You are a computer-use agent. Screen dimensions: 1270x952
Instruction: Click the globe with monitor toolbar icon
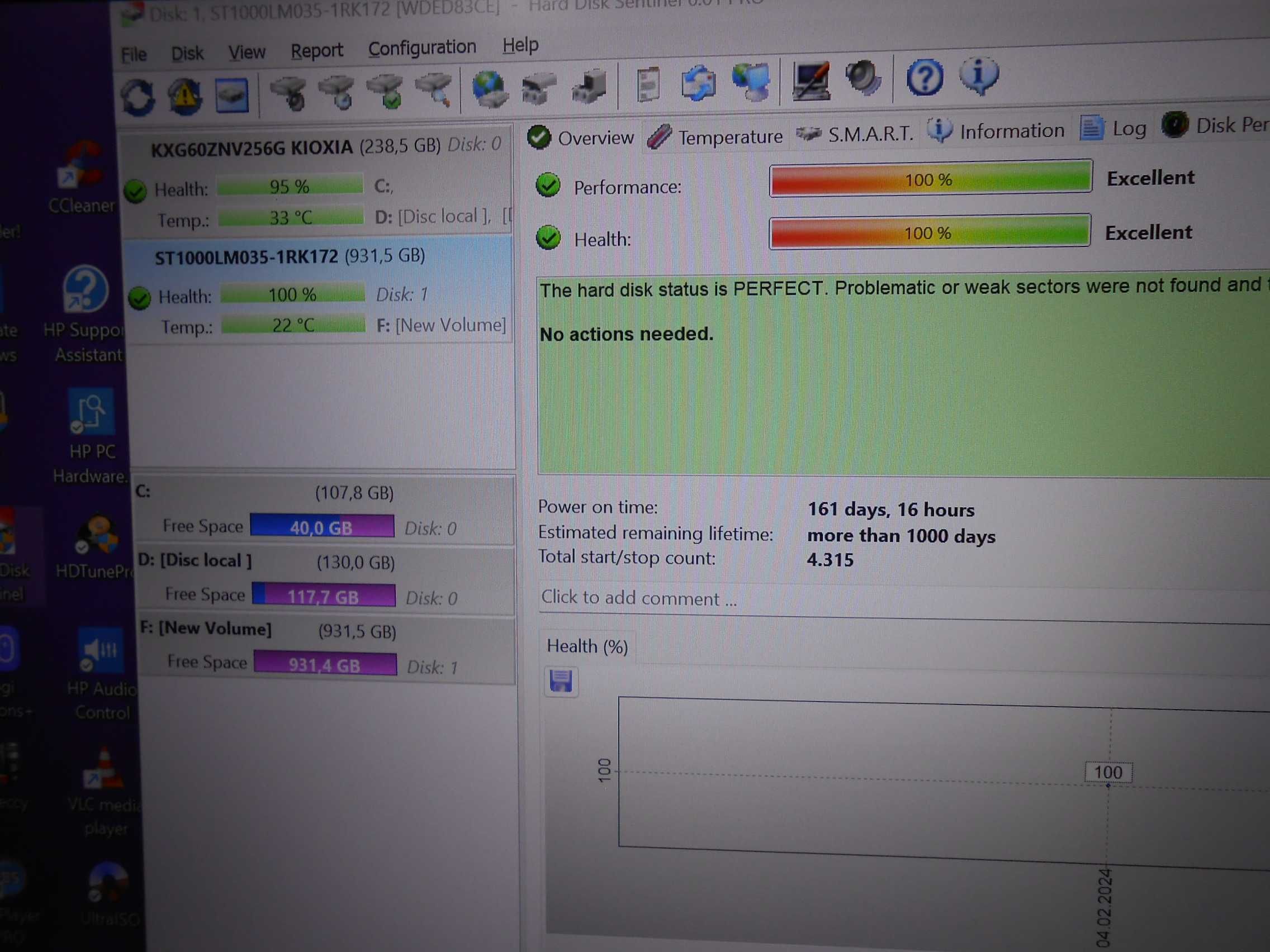(751, 82)
